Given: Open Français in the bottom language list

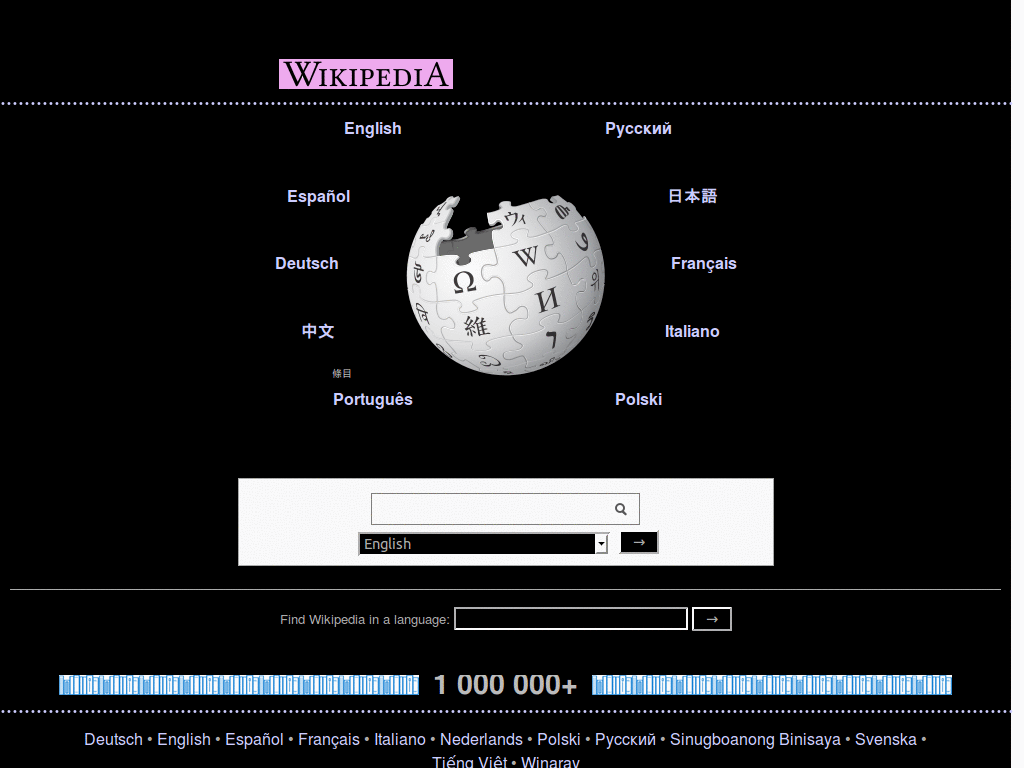Looking at the screenshot, I should (x=329, y=739).
